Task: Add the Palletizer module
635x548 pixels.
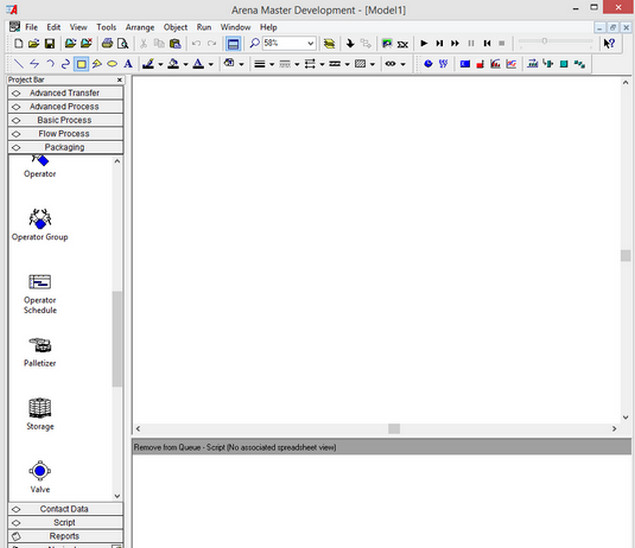Action: click(40, 352)
